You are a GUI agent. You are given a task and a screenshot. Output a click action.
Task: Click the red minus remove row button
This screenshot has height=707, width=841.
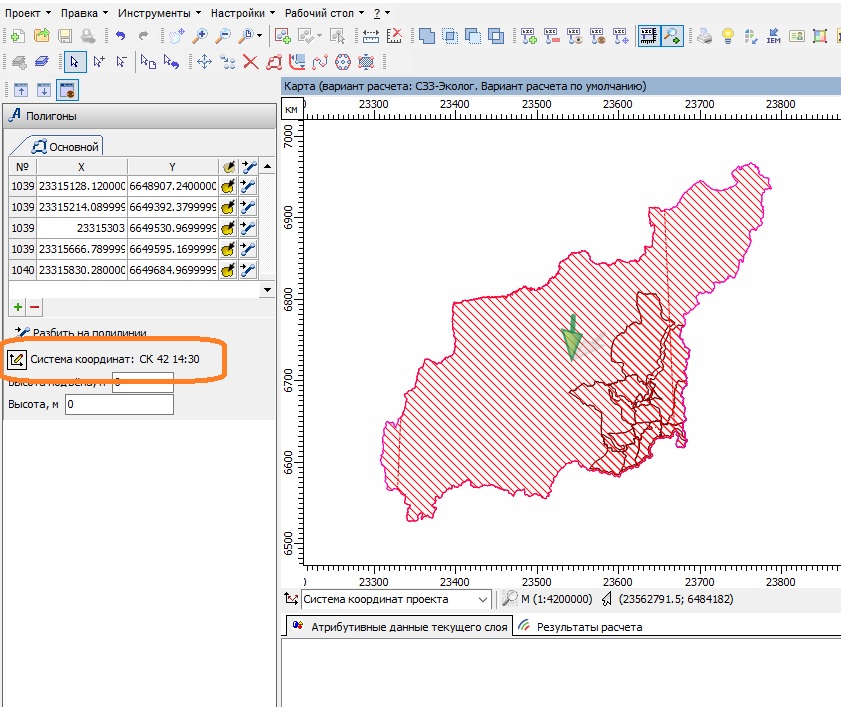[x=34, y=307]
